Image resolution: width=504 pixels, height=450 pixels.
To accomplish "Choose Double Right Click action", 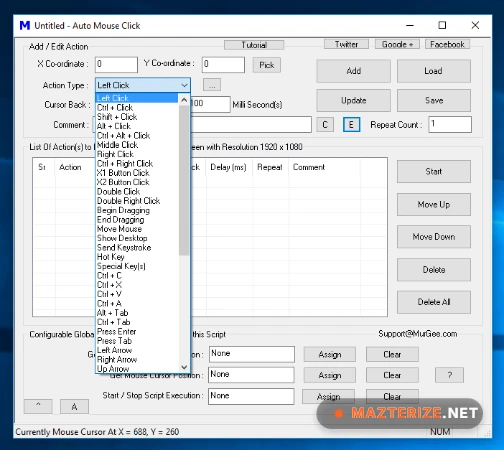I will coord(137,201).
